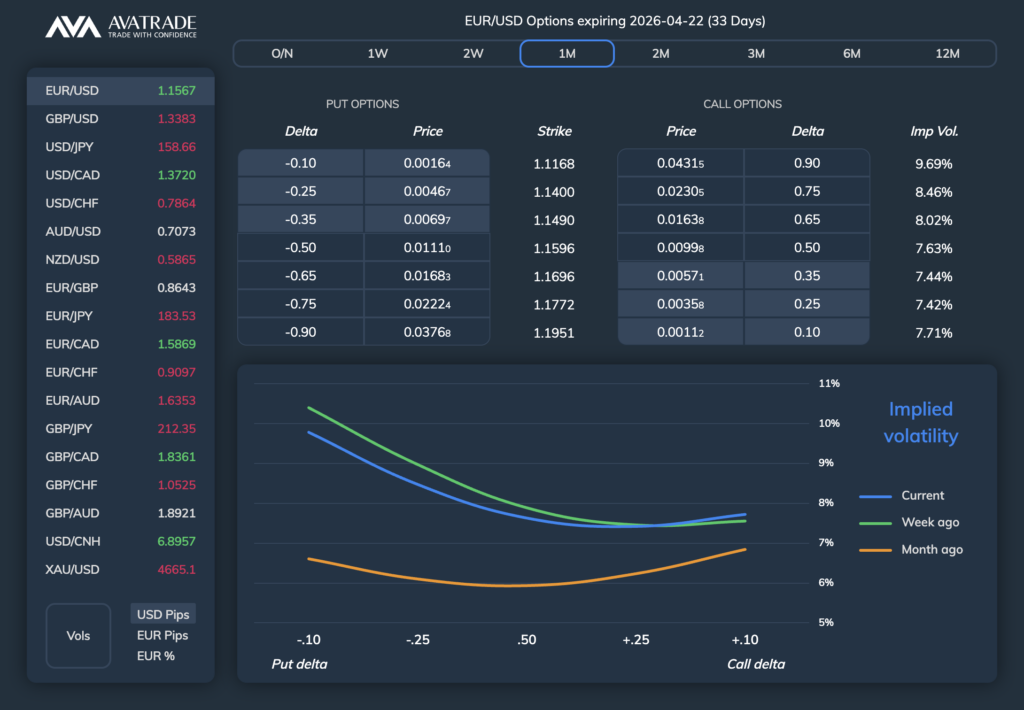Open the 12M expiry tab
Viewport: 1024px width, 710px height.
(946, 53)
